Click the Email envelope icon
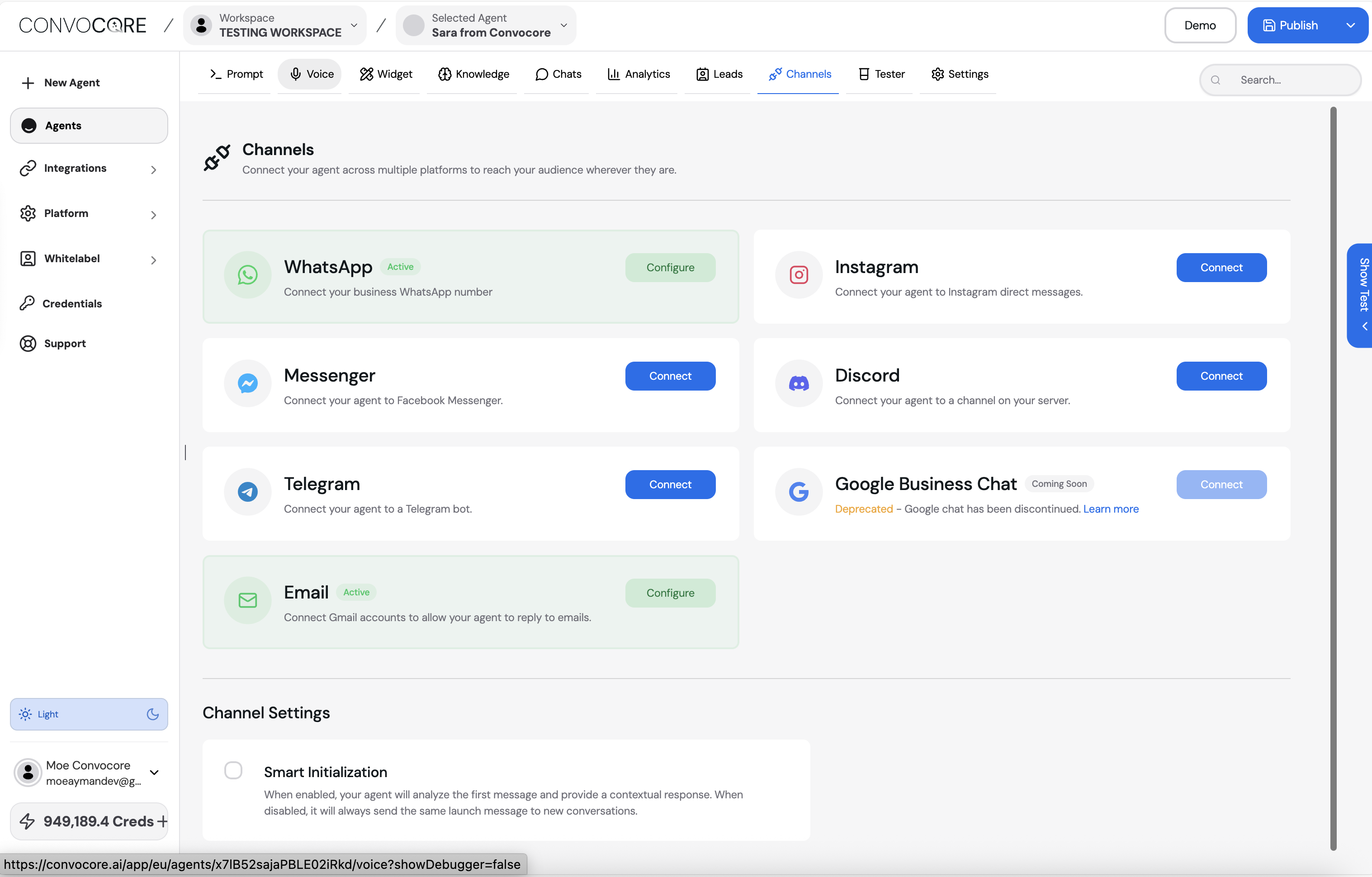1372x877 pixels. click(x=247, y=600)
